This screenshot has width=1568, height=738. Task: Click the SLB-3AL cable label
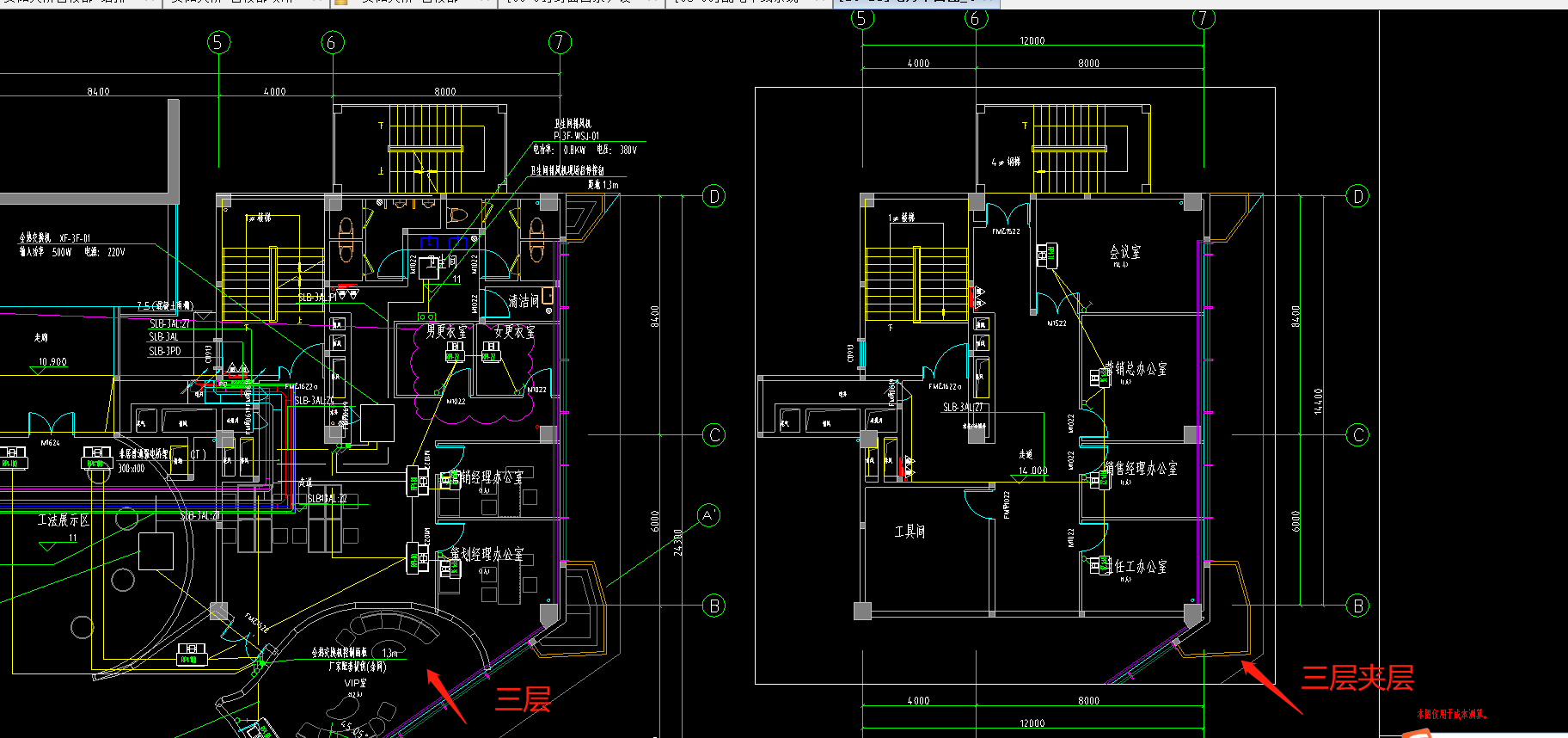(164, 337)
